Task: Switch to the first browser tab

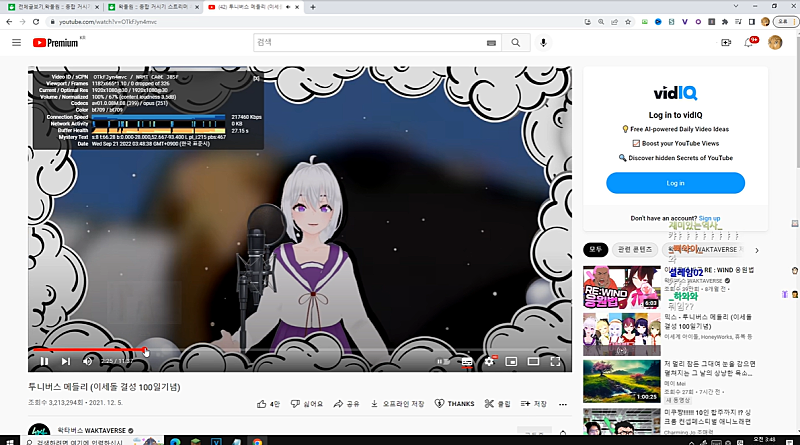Action: [52, 7]
